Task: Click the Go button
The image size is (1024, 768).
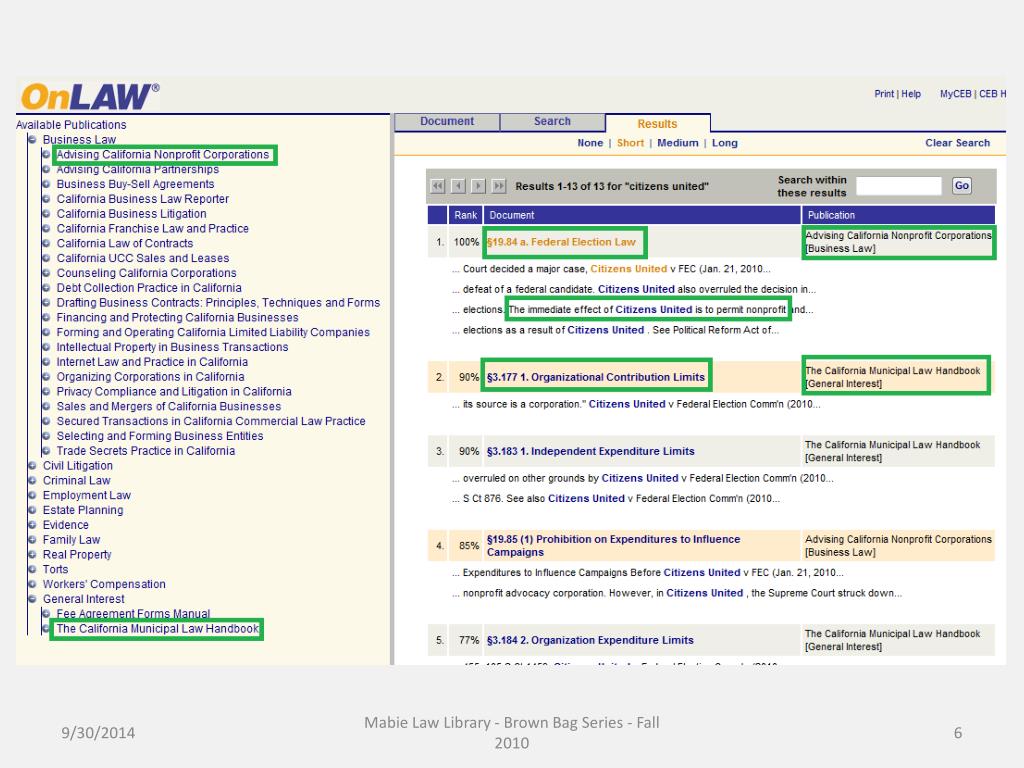Action: click(x=962, y=186)
